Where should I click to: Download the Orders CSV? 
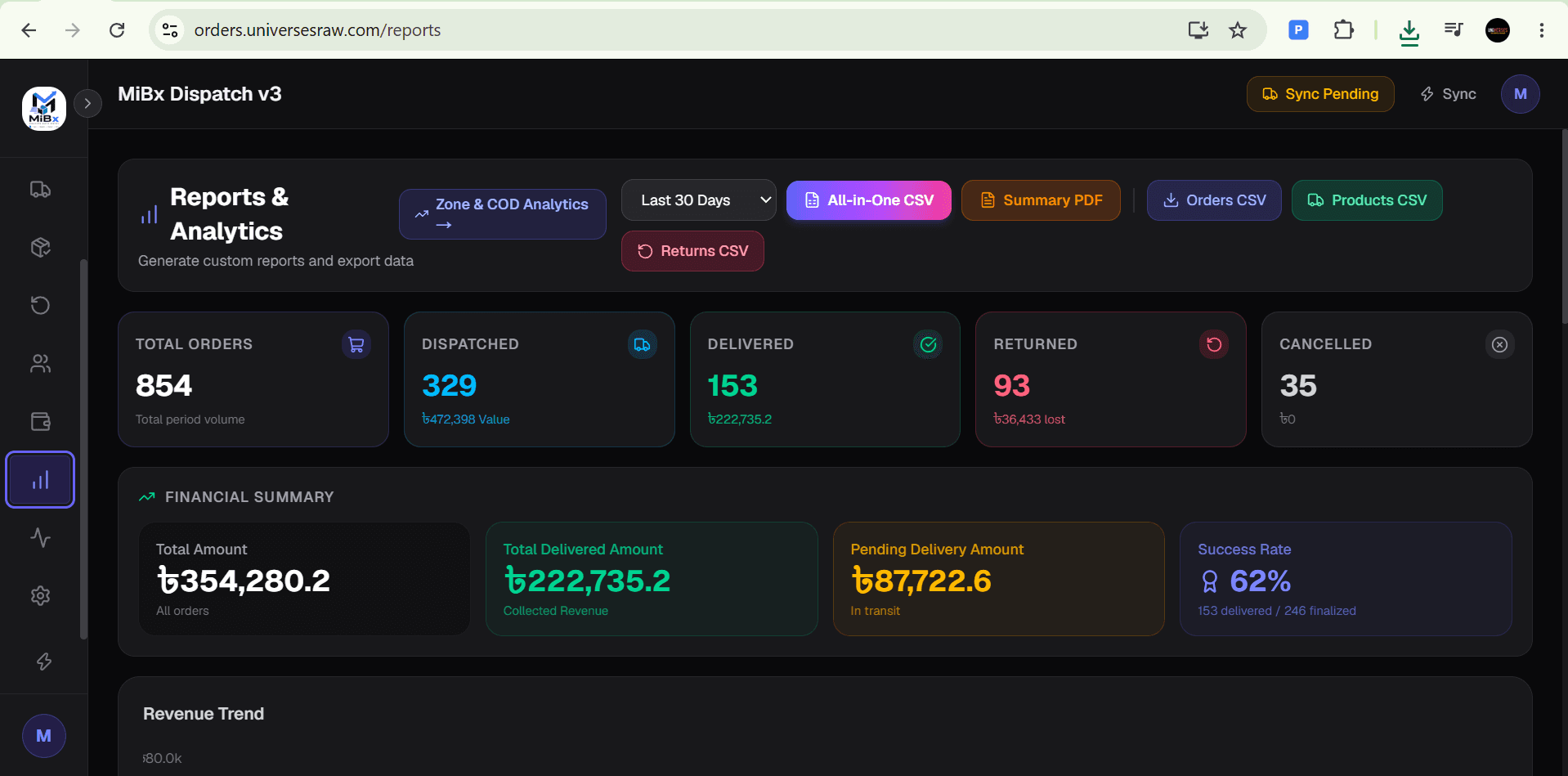(1214, 200)
